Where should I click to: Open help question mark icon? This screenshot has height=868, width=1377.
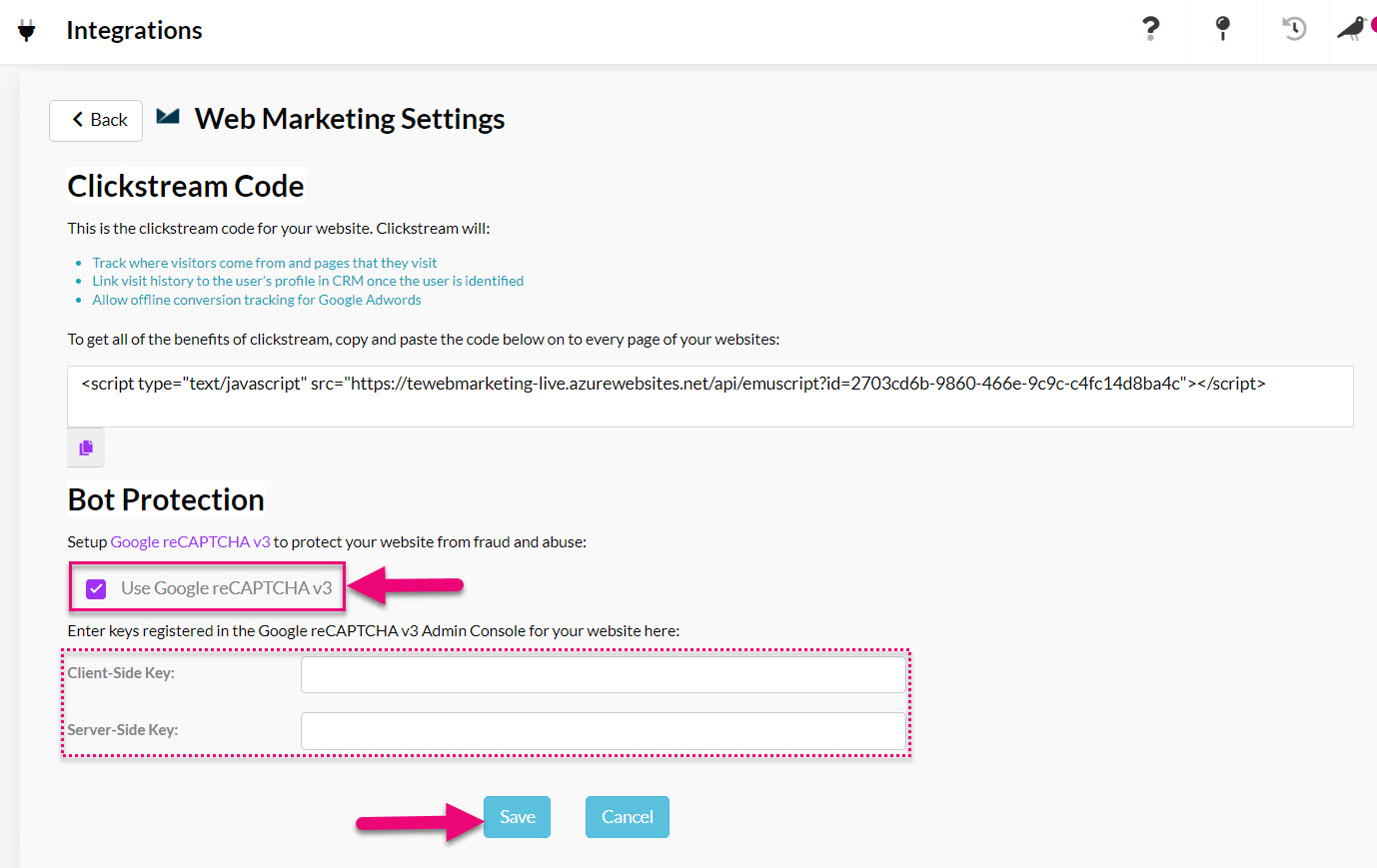click(1151, 28)
